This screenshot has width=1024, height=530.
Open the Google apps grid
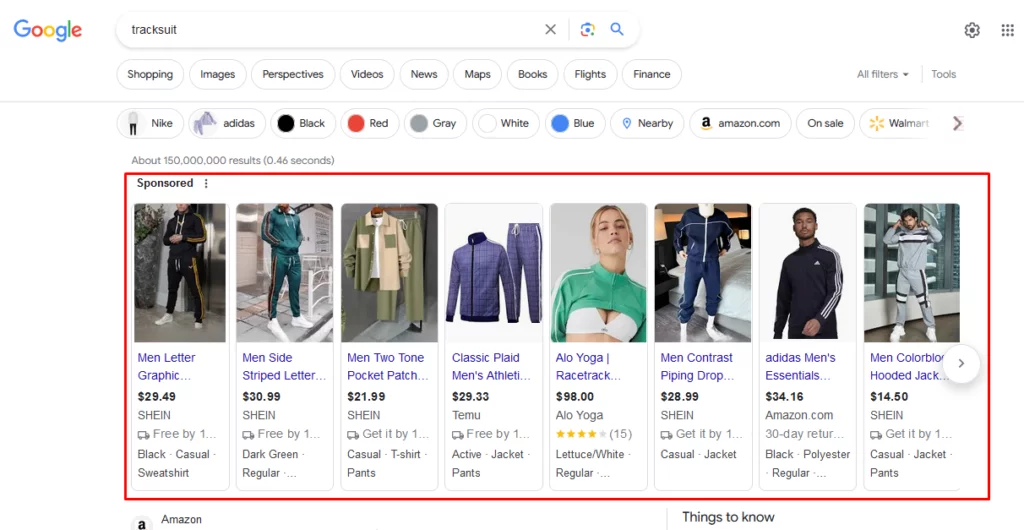1008,30
